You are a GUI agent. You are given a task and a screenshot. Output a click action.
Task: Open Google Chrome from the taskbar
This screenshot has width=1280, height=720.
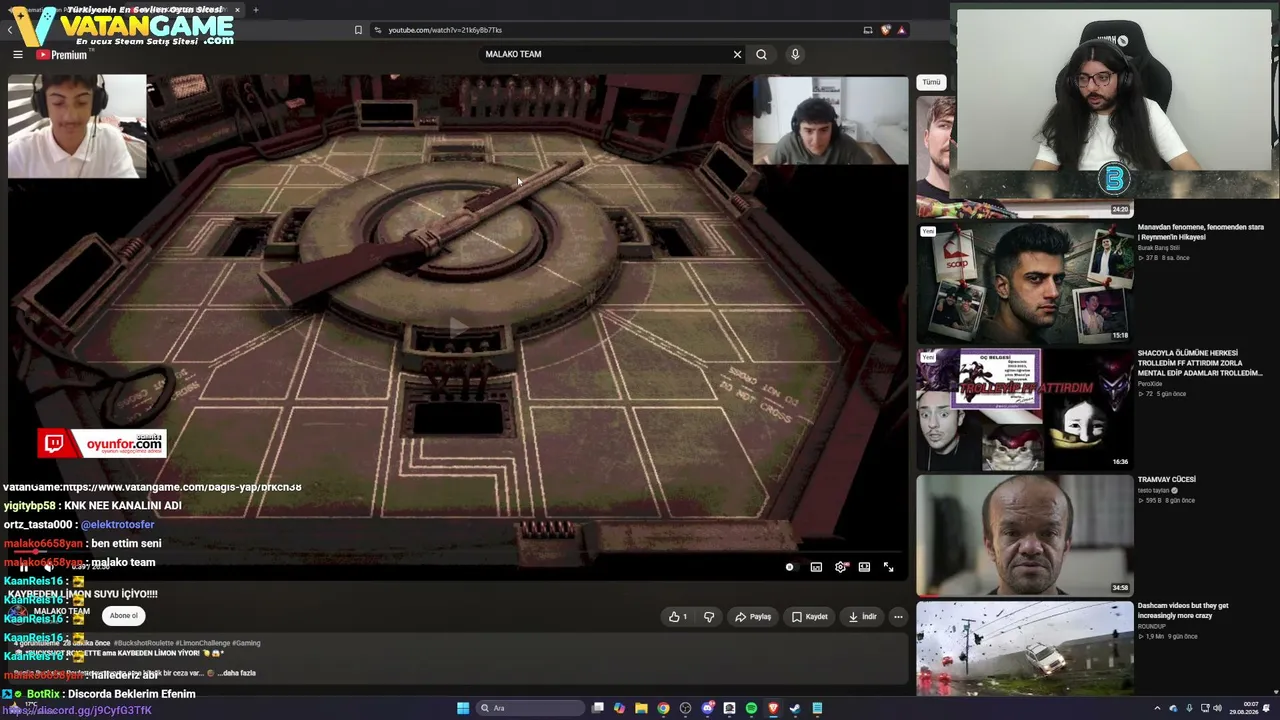pos(663,709)
